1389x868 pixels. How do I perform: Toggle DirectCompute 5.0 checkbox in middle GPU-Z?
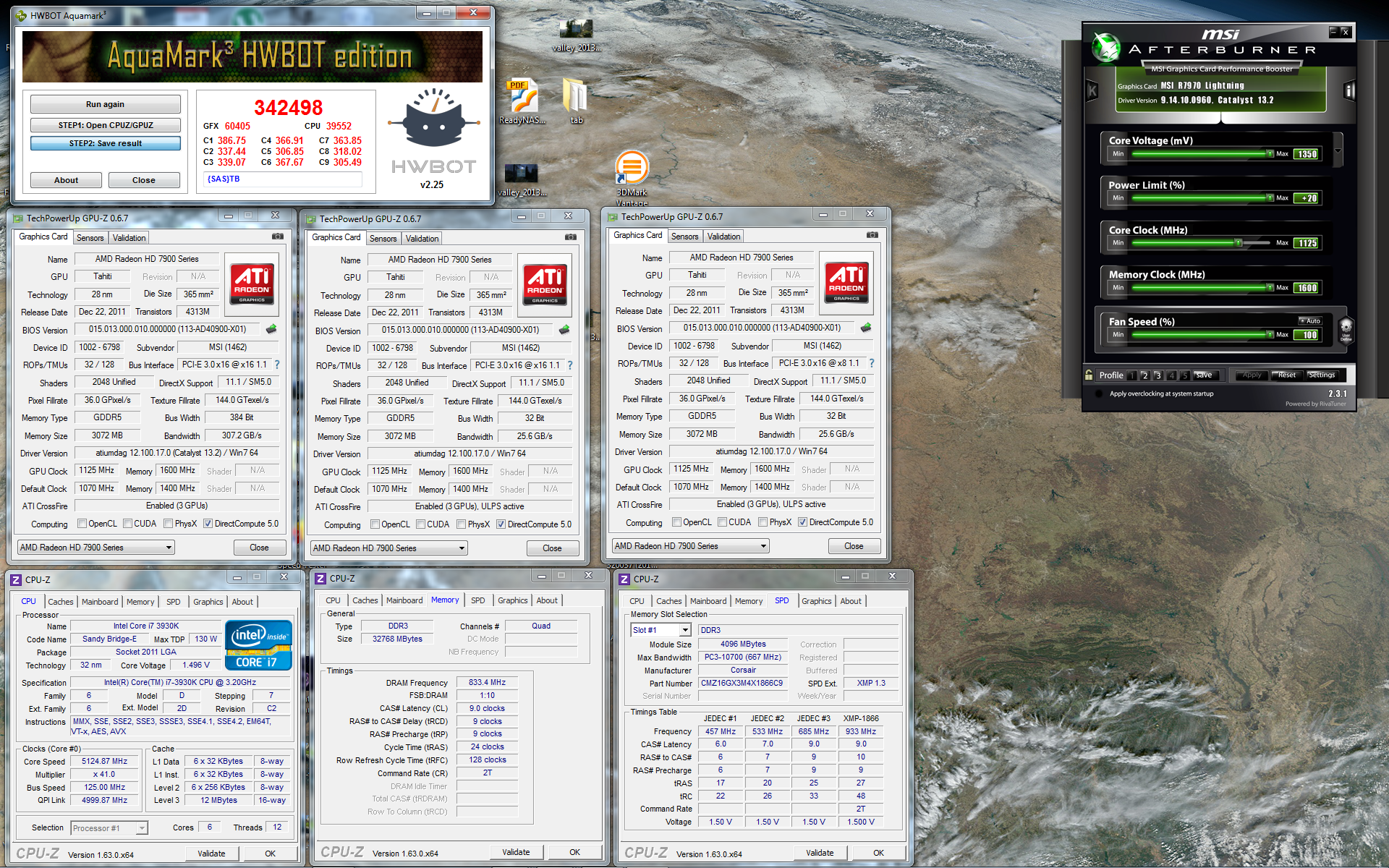501,524
